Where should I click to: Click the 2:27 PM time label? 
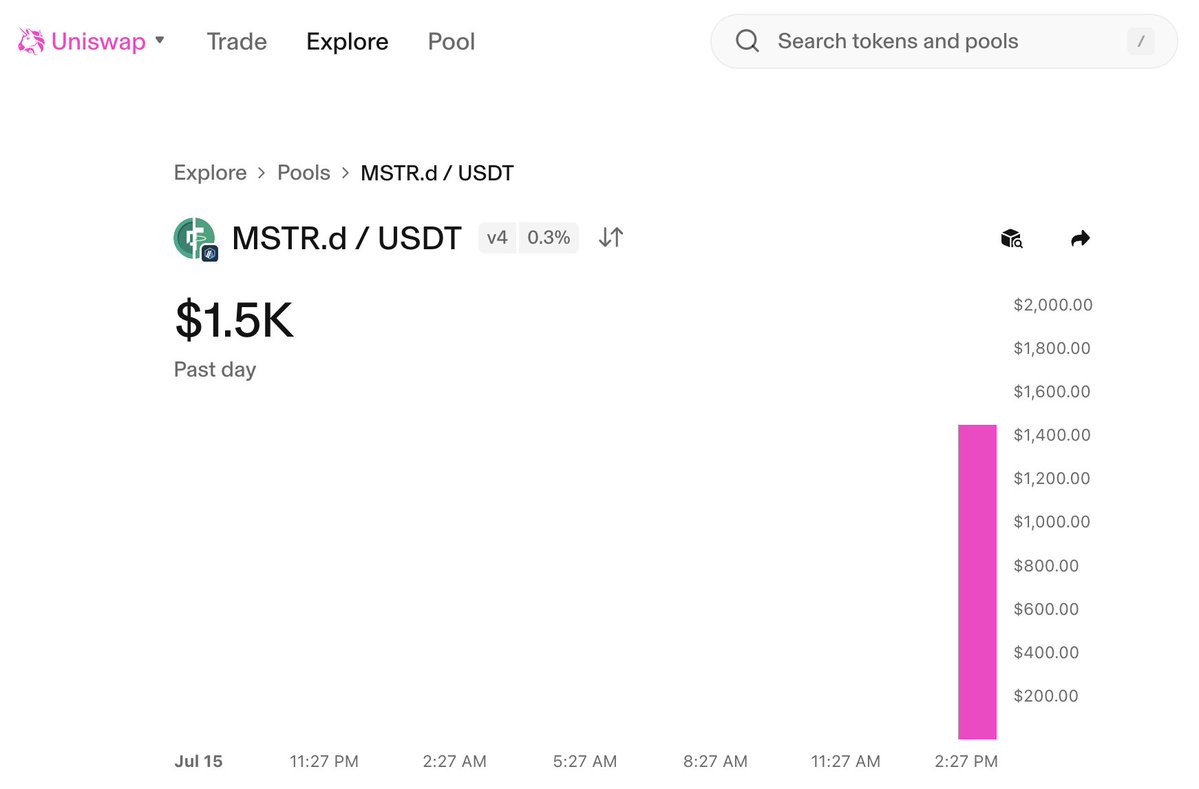coord(966,761)
